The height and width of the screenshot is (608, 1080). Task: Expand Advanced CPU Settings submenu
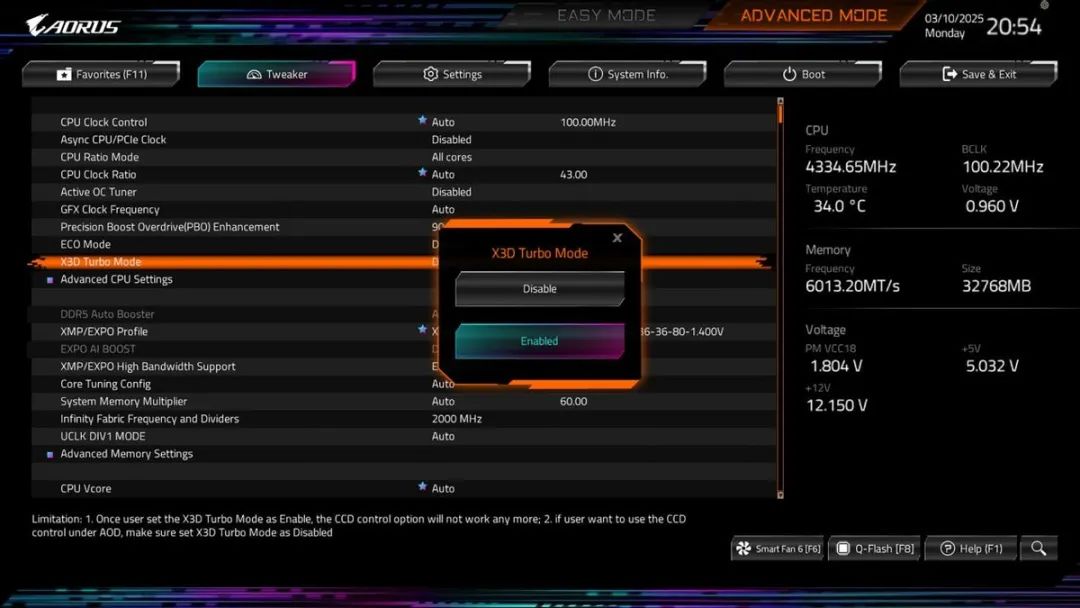click(116, 279)
